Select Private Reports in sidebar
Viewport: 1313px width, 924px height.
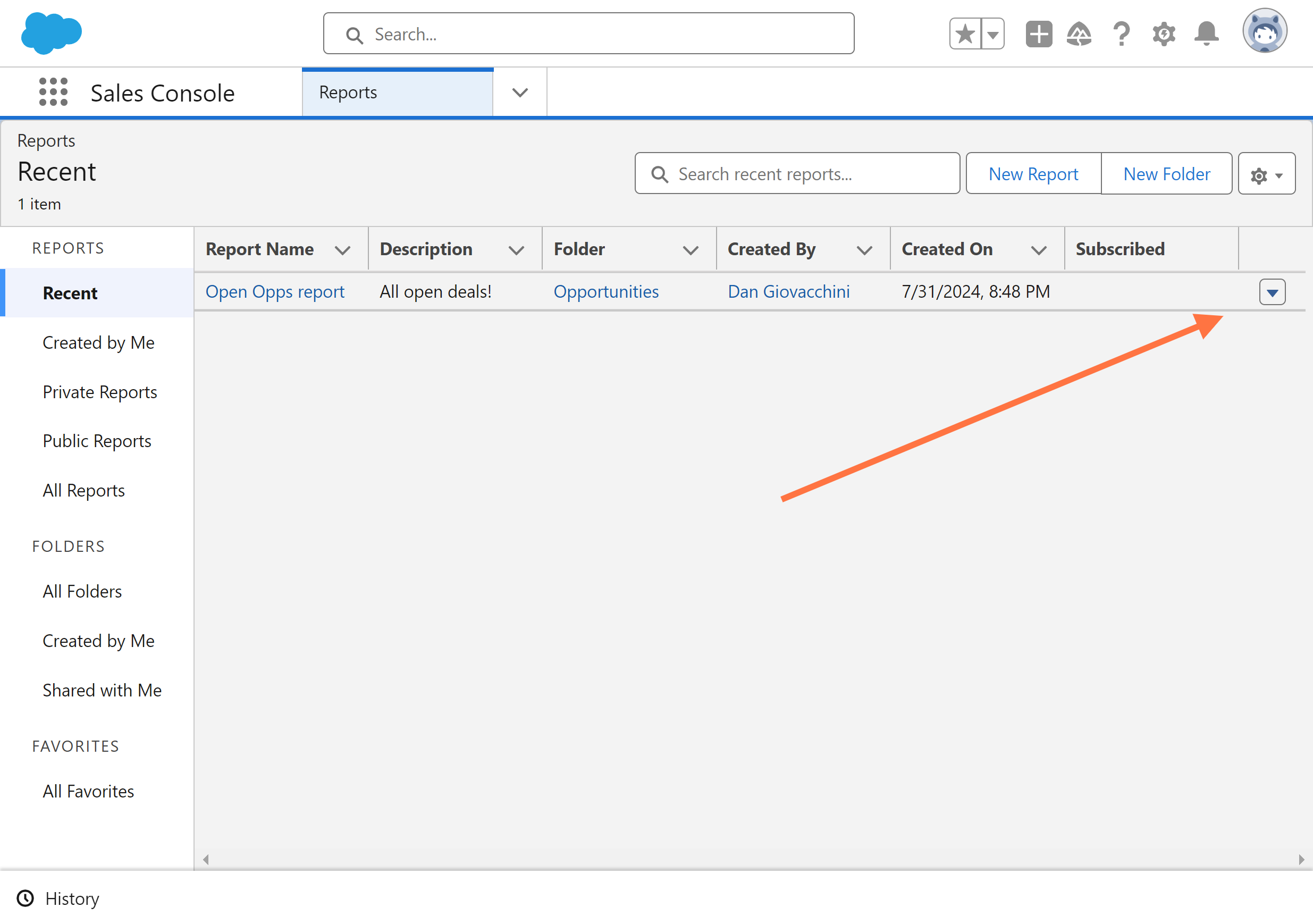(x=100, y=392)
